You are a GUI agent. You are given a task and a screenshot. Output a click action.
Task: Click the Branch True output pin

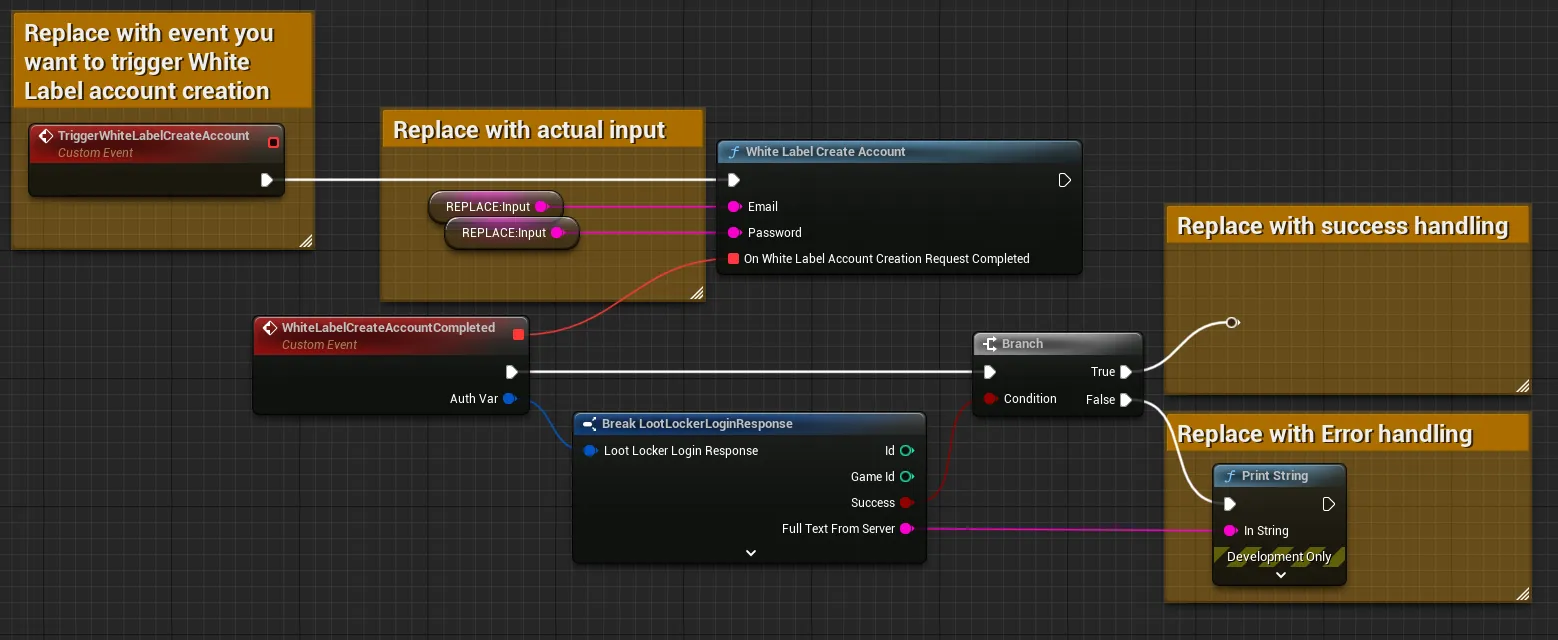pyautogui.click(x=1126, y=372)
